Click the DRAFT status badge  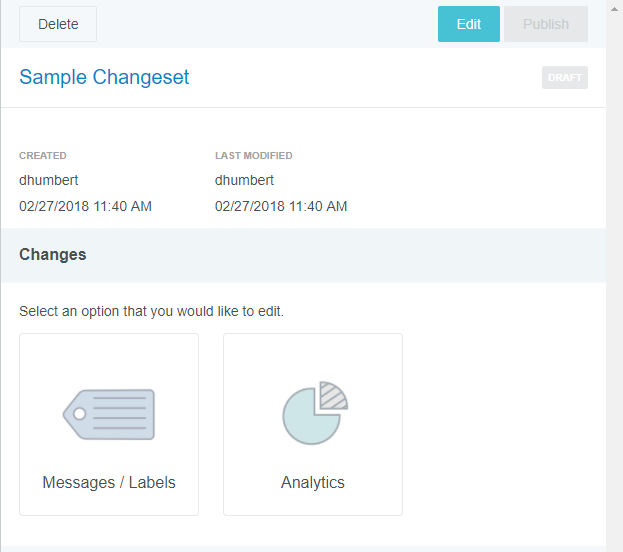[x=564, y=78]
